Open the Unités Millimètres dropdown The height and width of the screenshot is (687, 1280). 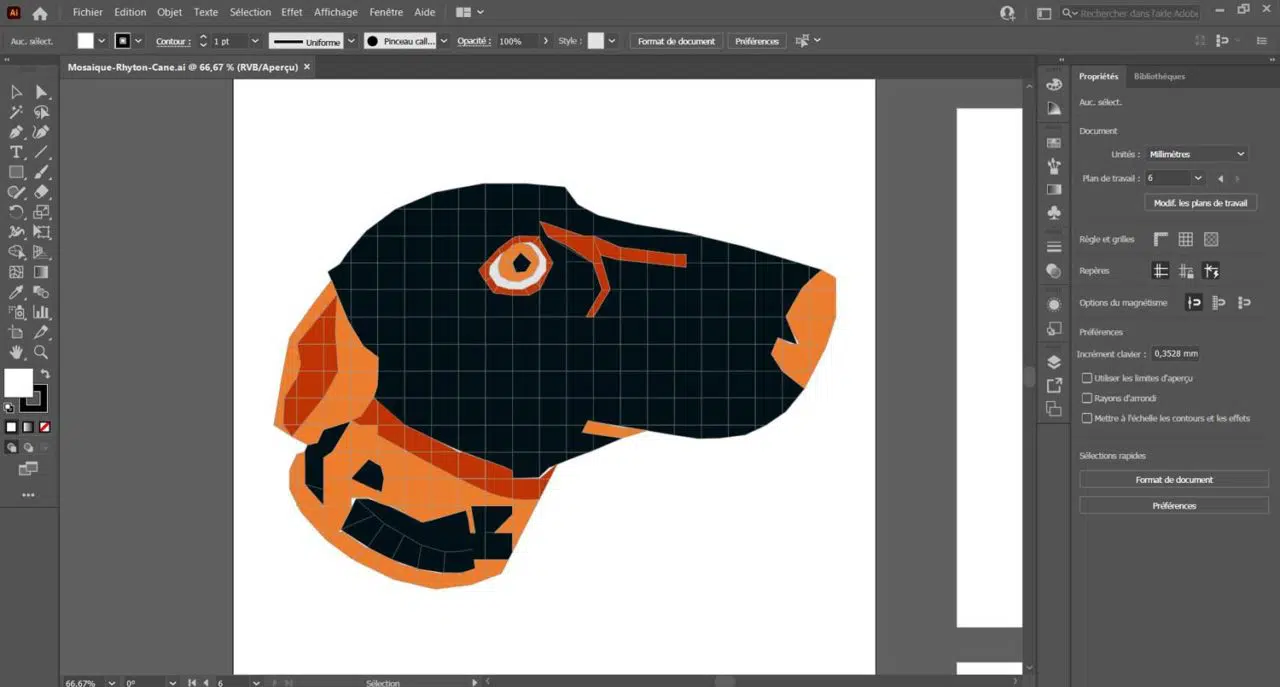1196,154
